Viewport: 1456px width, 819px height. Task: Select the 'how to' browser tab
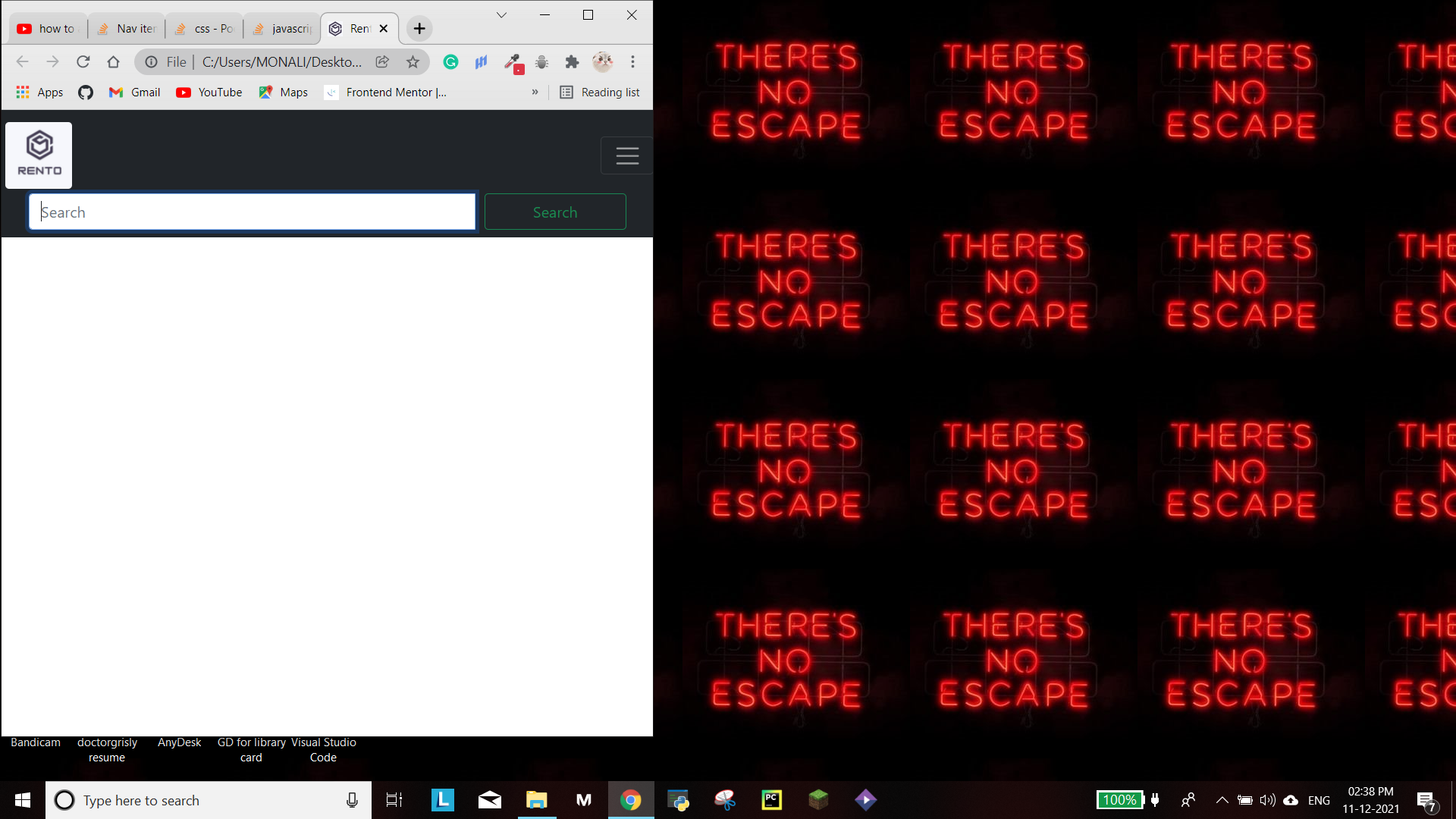tap(45, 28)
